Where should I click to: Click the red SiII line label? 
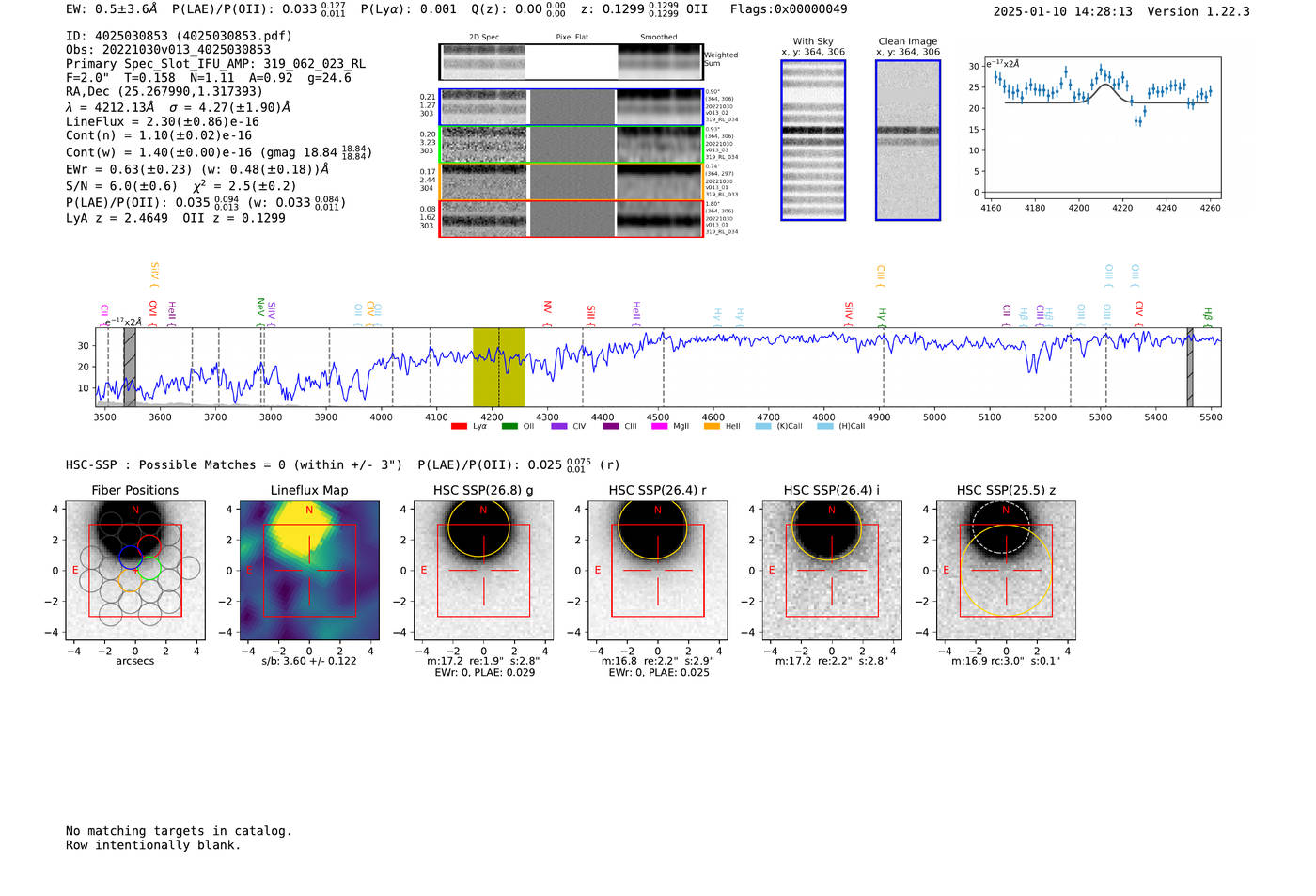click(591, 315)
